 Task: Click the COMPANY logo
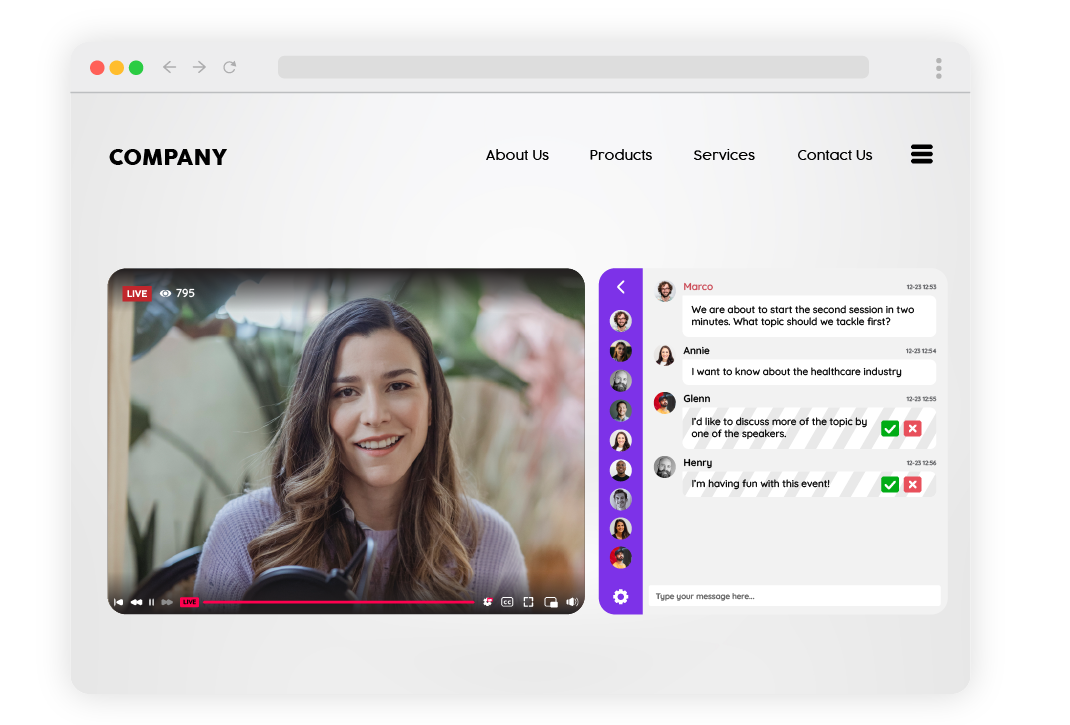pyautogui.click(x=167, y=156)
